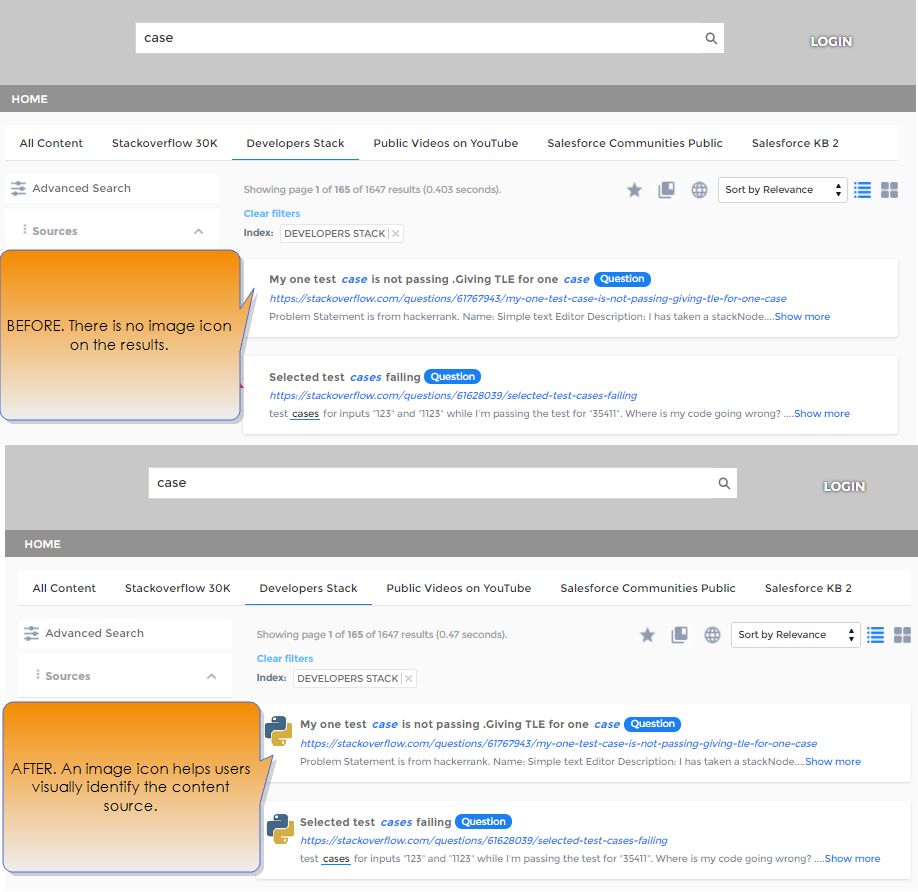Select Salesforce KB 2 tab in the AFTER example
This screenshot has width=918, height=892.
(x=808, y=588)
